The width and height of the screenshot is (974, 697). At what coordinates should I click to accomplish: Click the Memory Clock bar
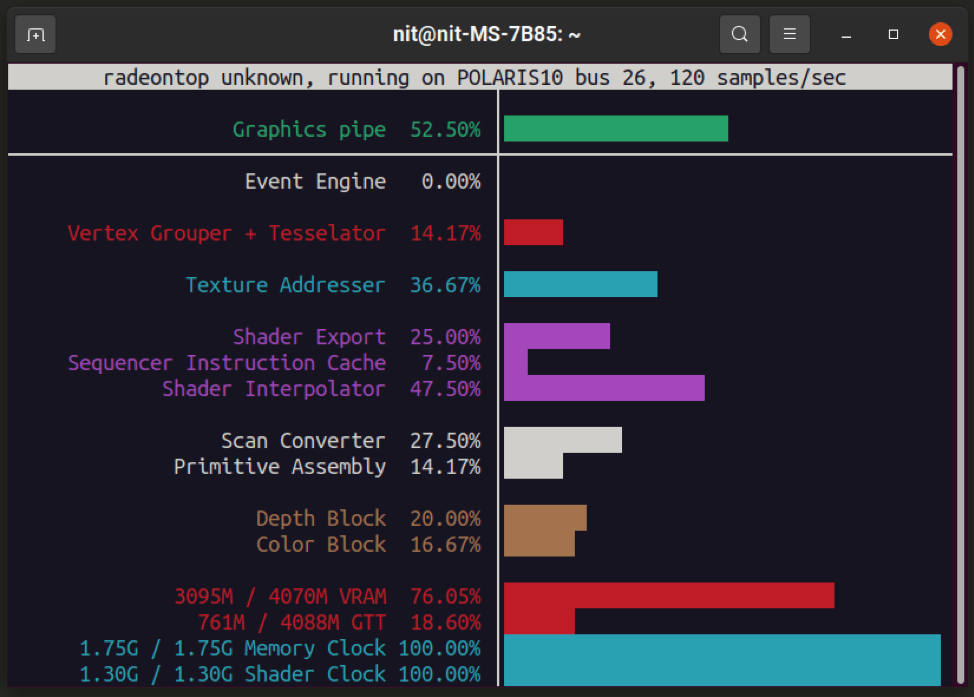tap(720, 648)
